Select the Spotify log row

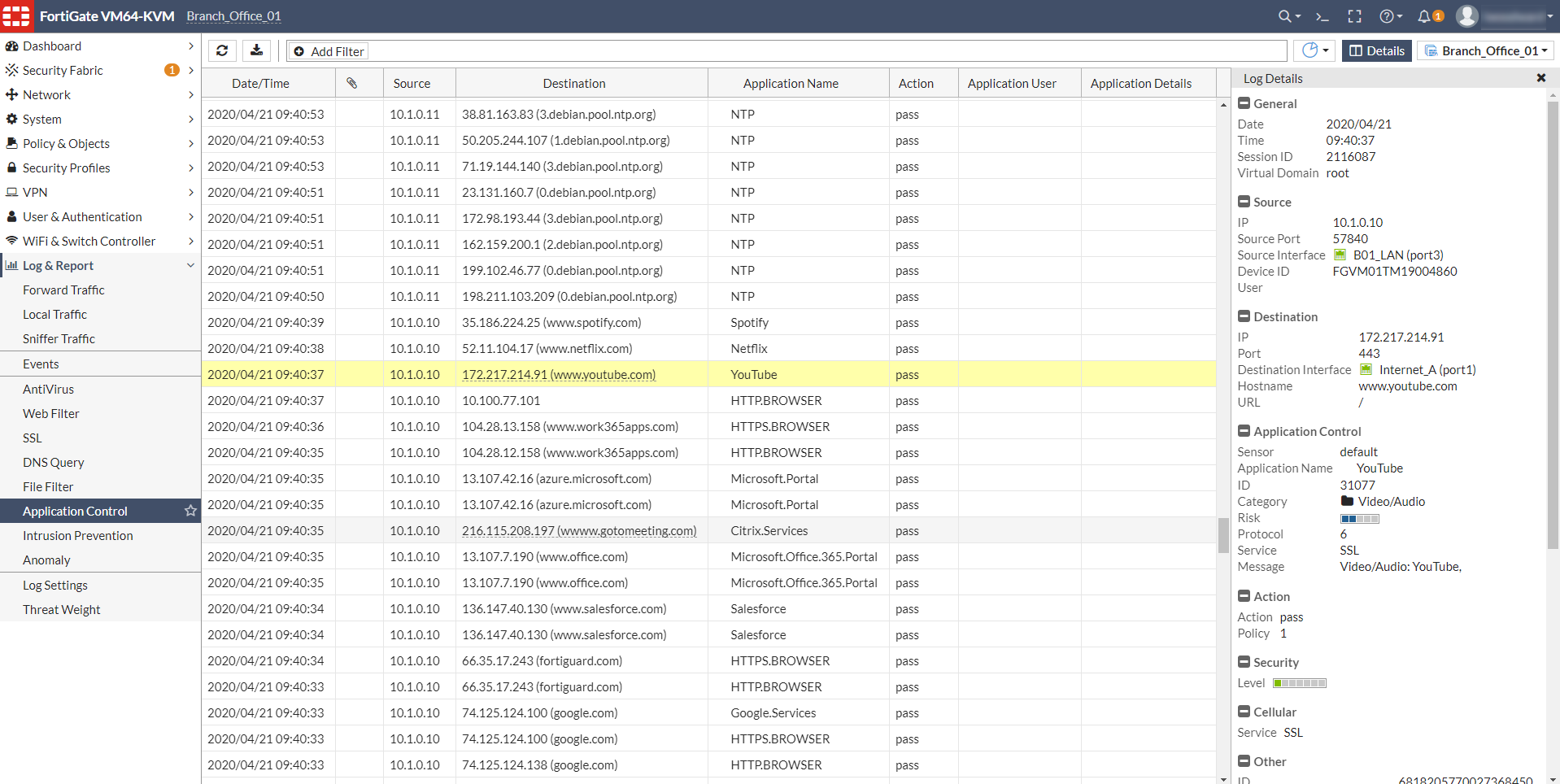708,323
